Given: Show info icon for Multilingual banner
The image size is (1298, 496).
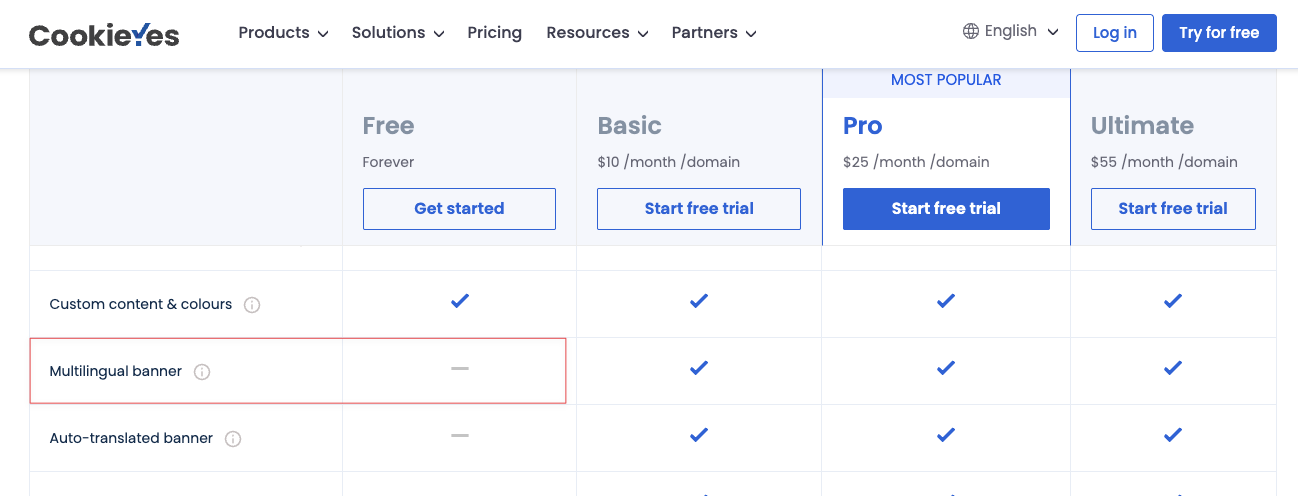Looking at the screenshot, I should tap(202, 372).
